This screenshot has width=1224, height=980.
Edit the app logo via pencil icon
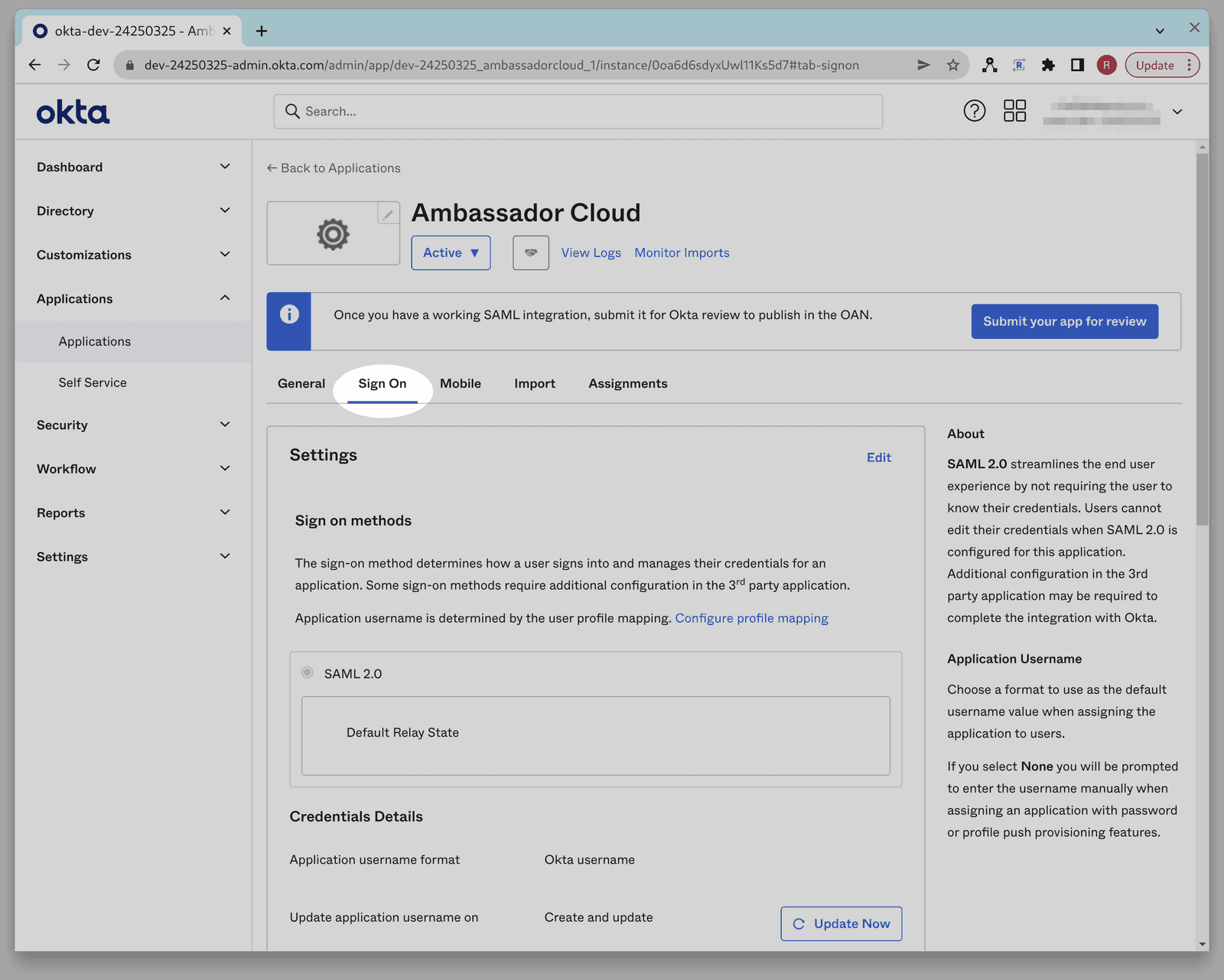389,213
